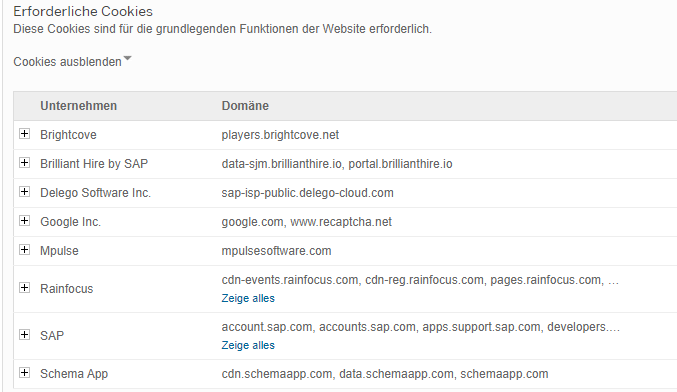
Task: Expand the Schema App row plus icon
Action: [x=25, y=373]
